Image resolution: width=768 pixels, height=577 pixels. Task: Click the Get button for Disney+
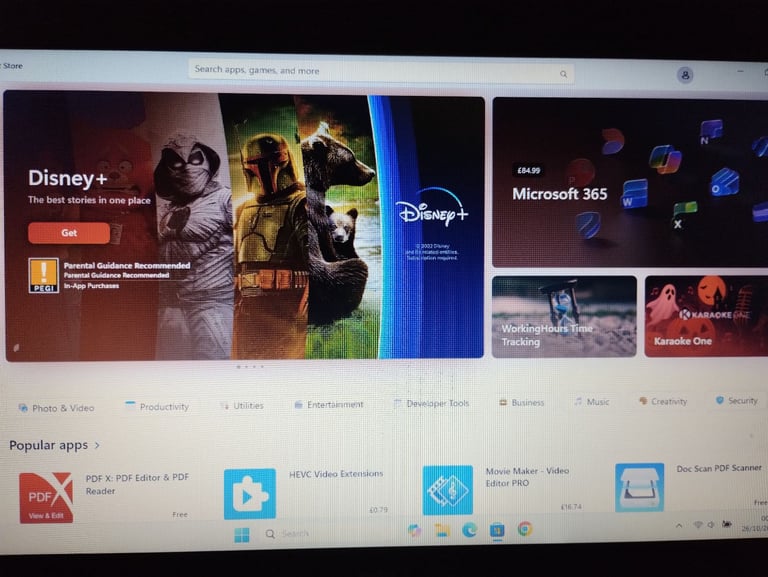click(69, 233)
